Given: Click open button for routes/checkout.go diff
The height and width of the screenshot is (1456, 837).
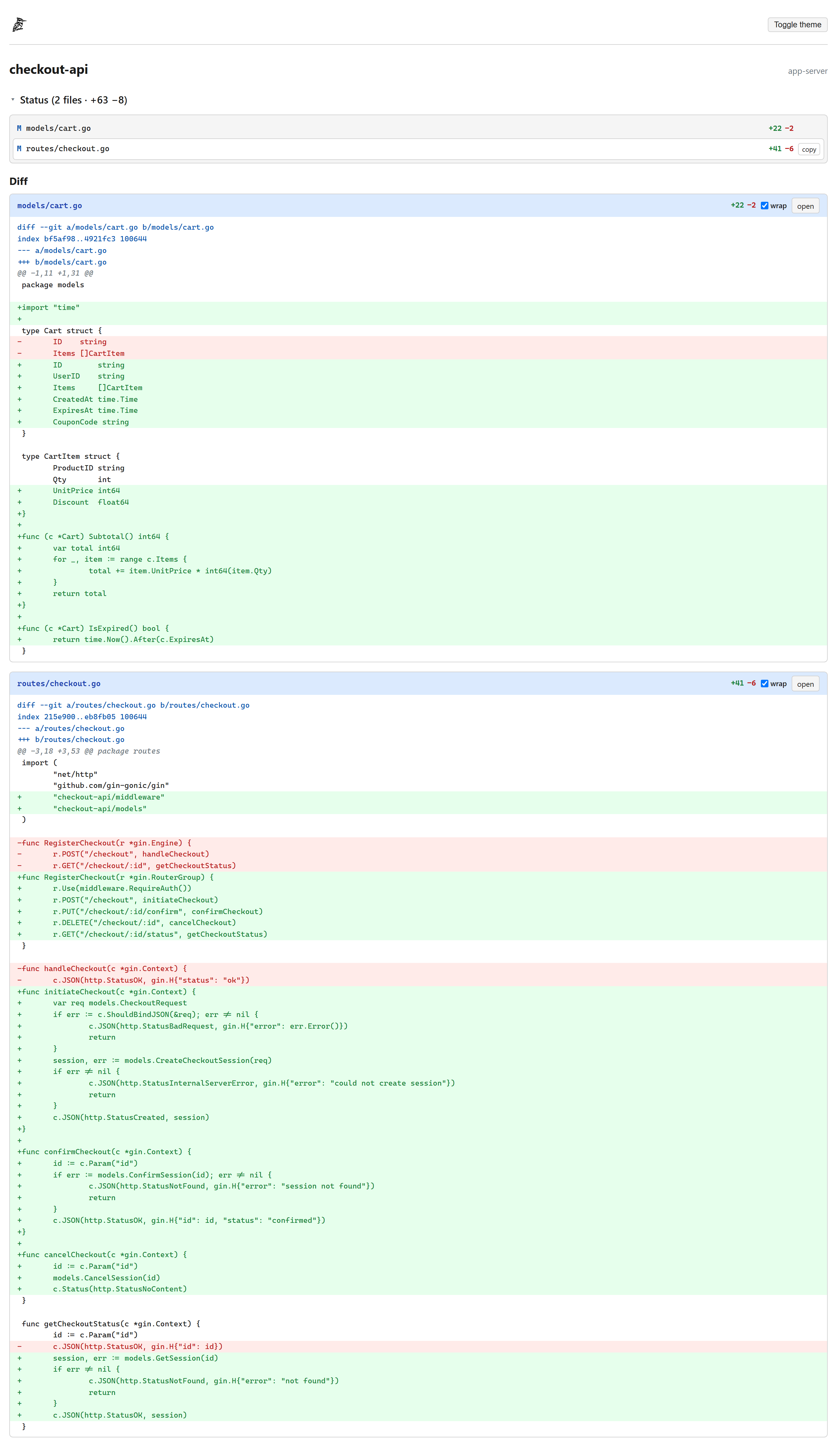Looking at the screenshot, I should [x=805, y=684].
